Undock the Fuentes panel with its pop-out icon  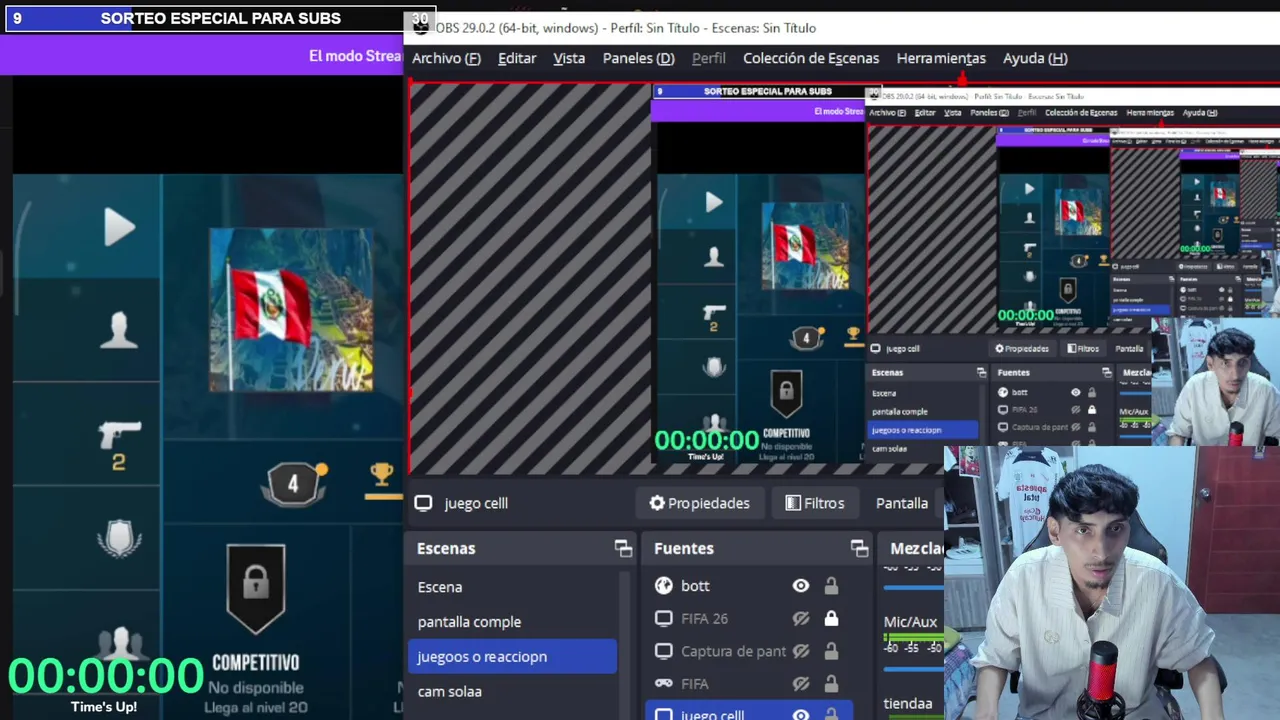click(859, 548)
